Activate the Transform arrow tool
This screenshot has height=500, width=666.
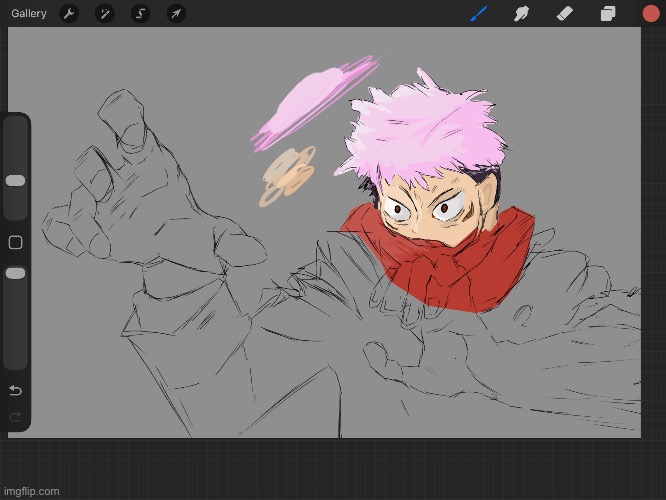pos(176,14)
